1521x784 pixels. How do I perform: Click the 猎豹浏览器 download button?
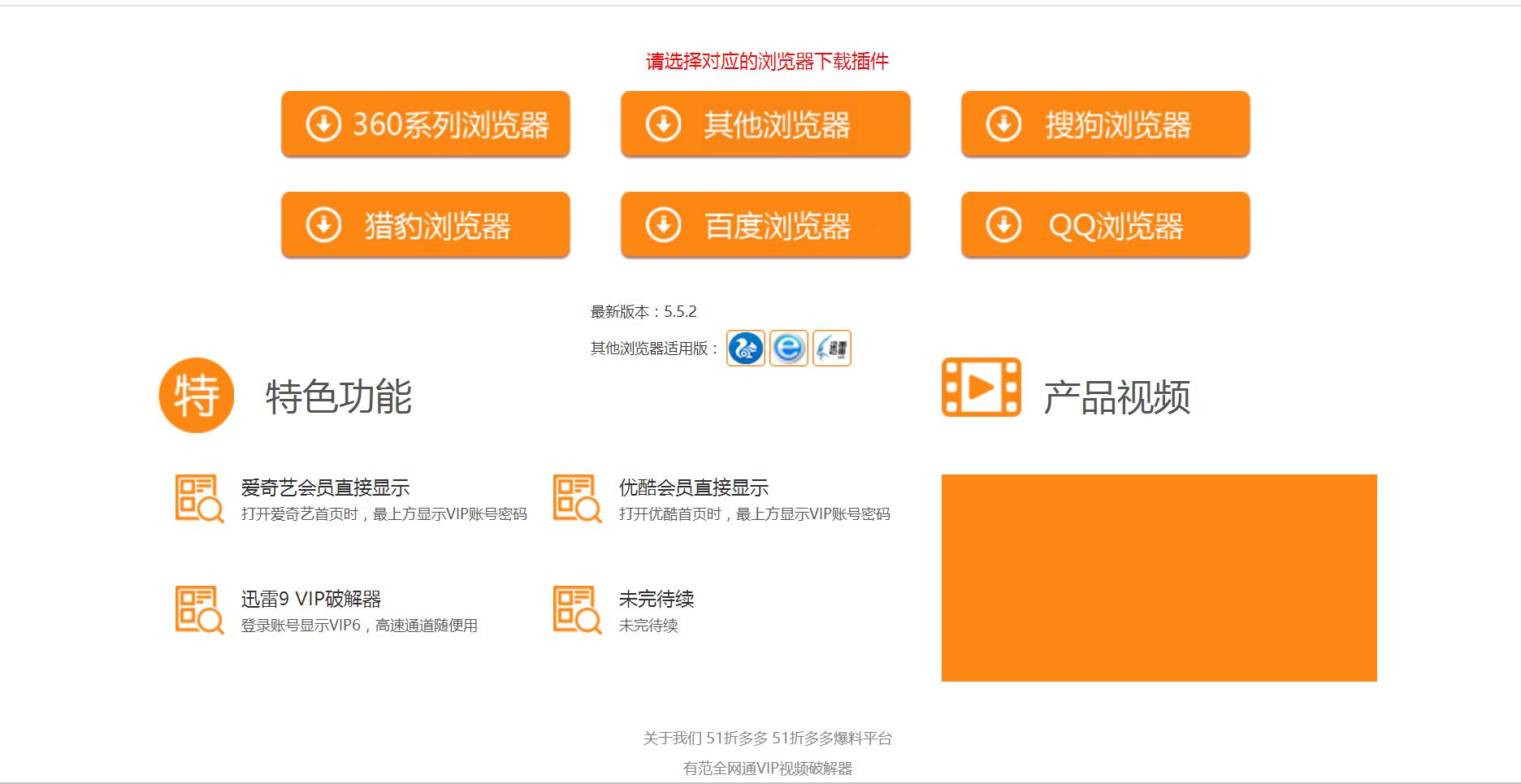tap(426, 224)
